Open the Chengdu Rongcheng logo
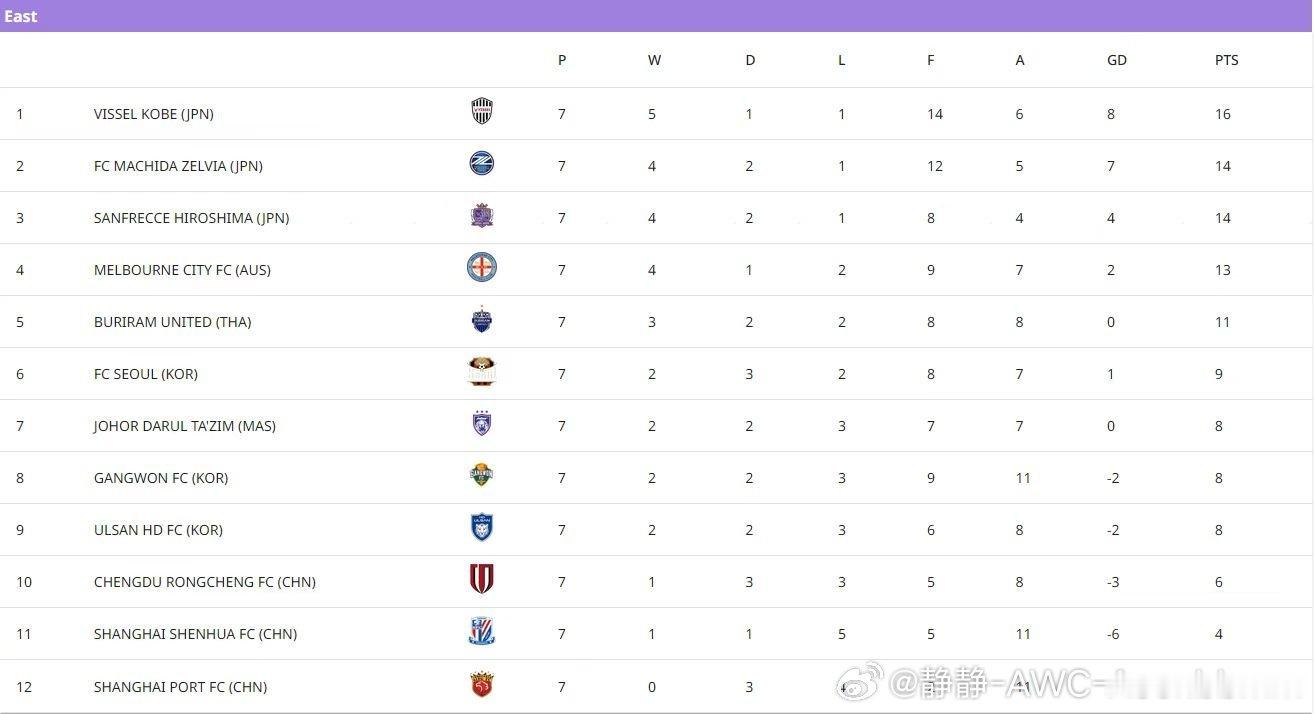Image resolution: width=1314 pixels, height=714 pixels. 482,580
